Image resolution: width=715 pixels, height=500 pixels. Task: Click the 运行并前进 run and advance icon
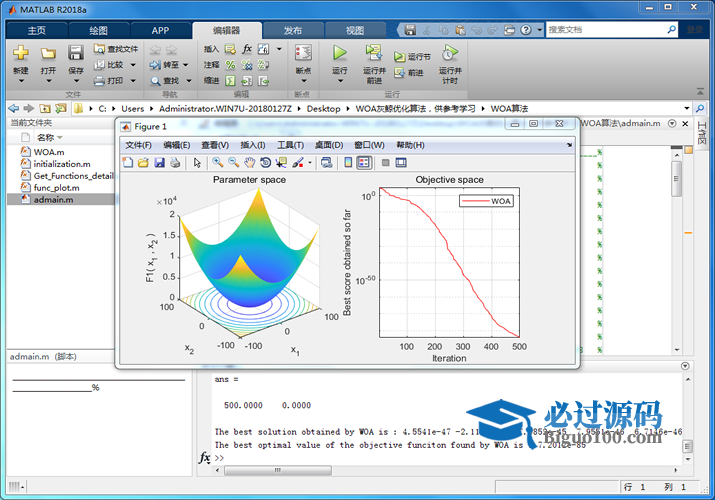pyautogui.click(x=374, y=53)
